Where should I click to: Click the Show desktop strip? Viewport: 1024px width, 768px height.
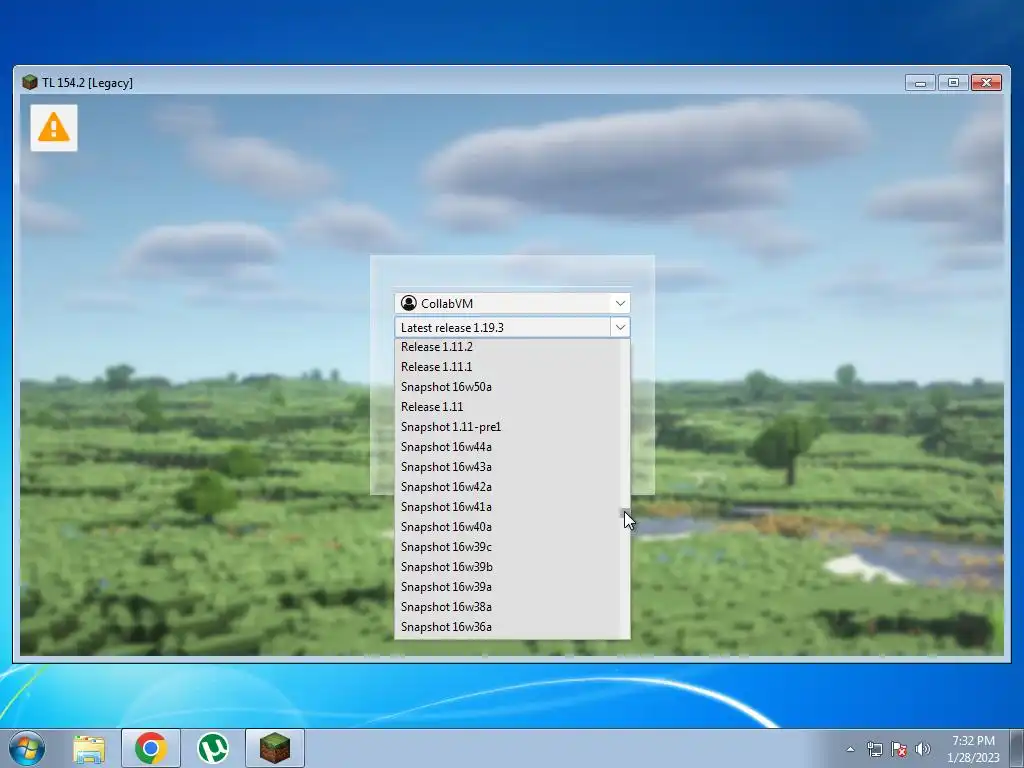1017,748
